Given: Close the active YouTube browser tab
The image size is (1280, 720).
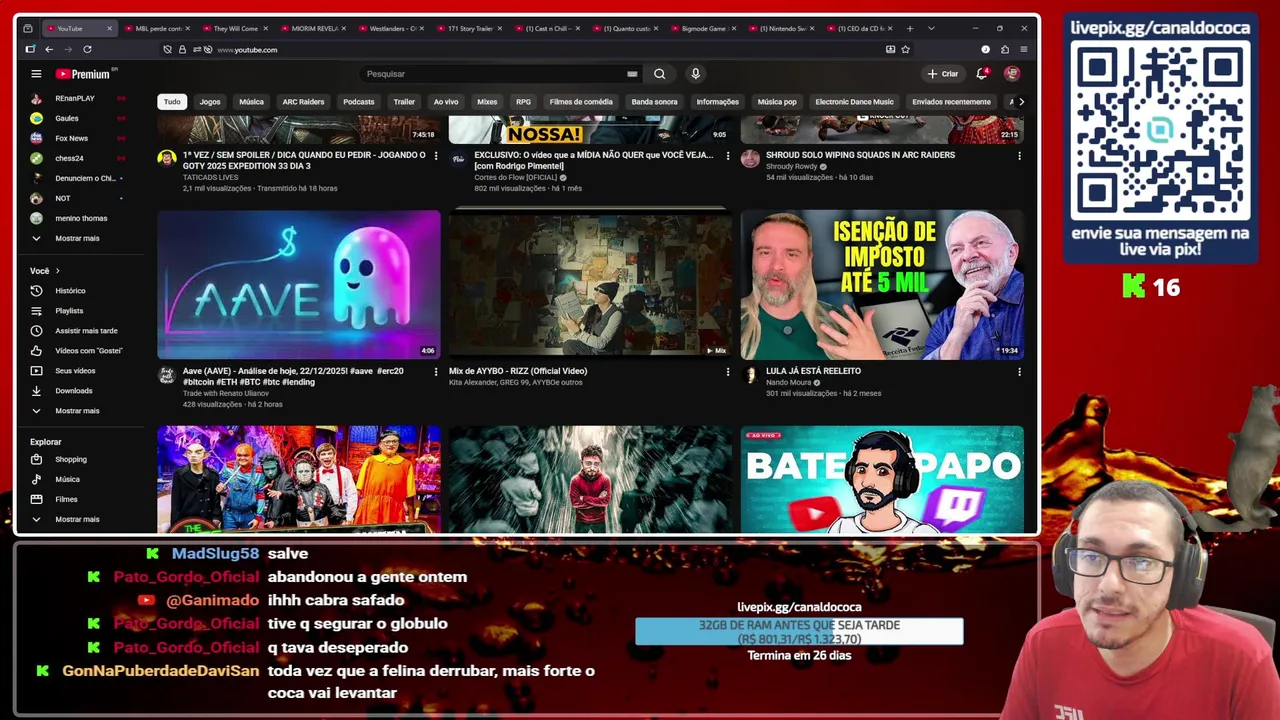Looking at the screenshot, I should 110,28.
